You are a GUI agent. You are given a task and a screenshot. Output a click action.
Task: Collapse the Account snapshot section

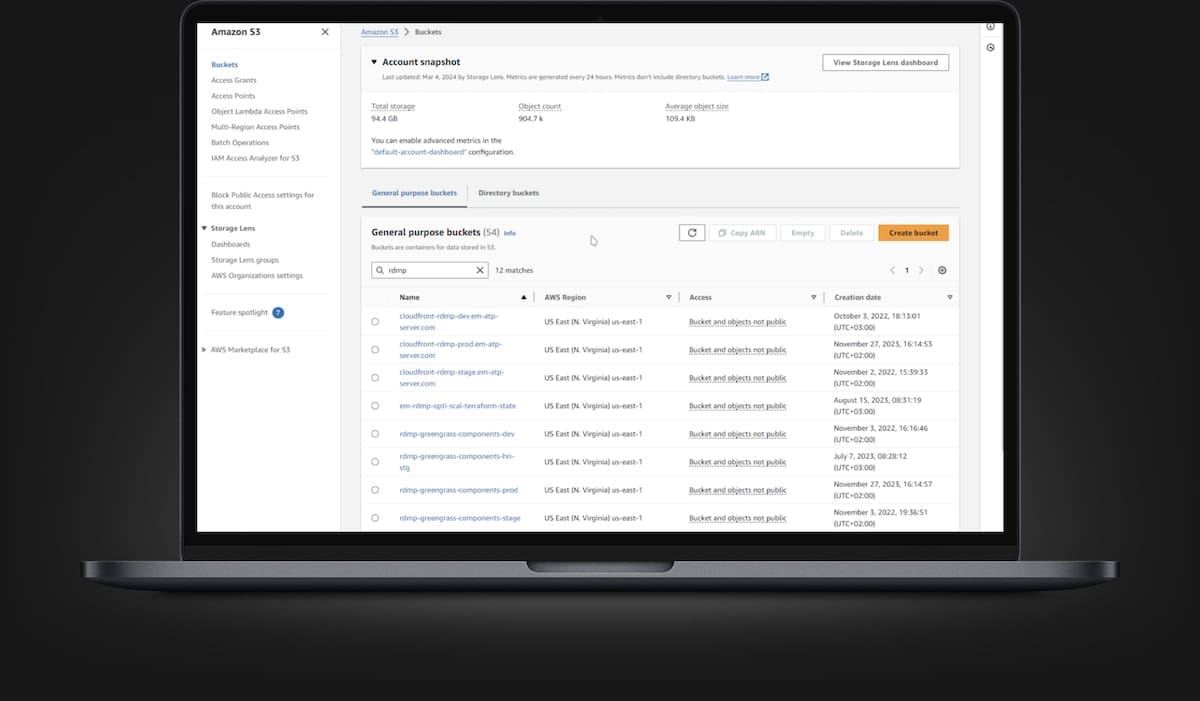click(x=374, y=62)
